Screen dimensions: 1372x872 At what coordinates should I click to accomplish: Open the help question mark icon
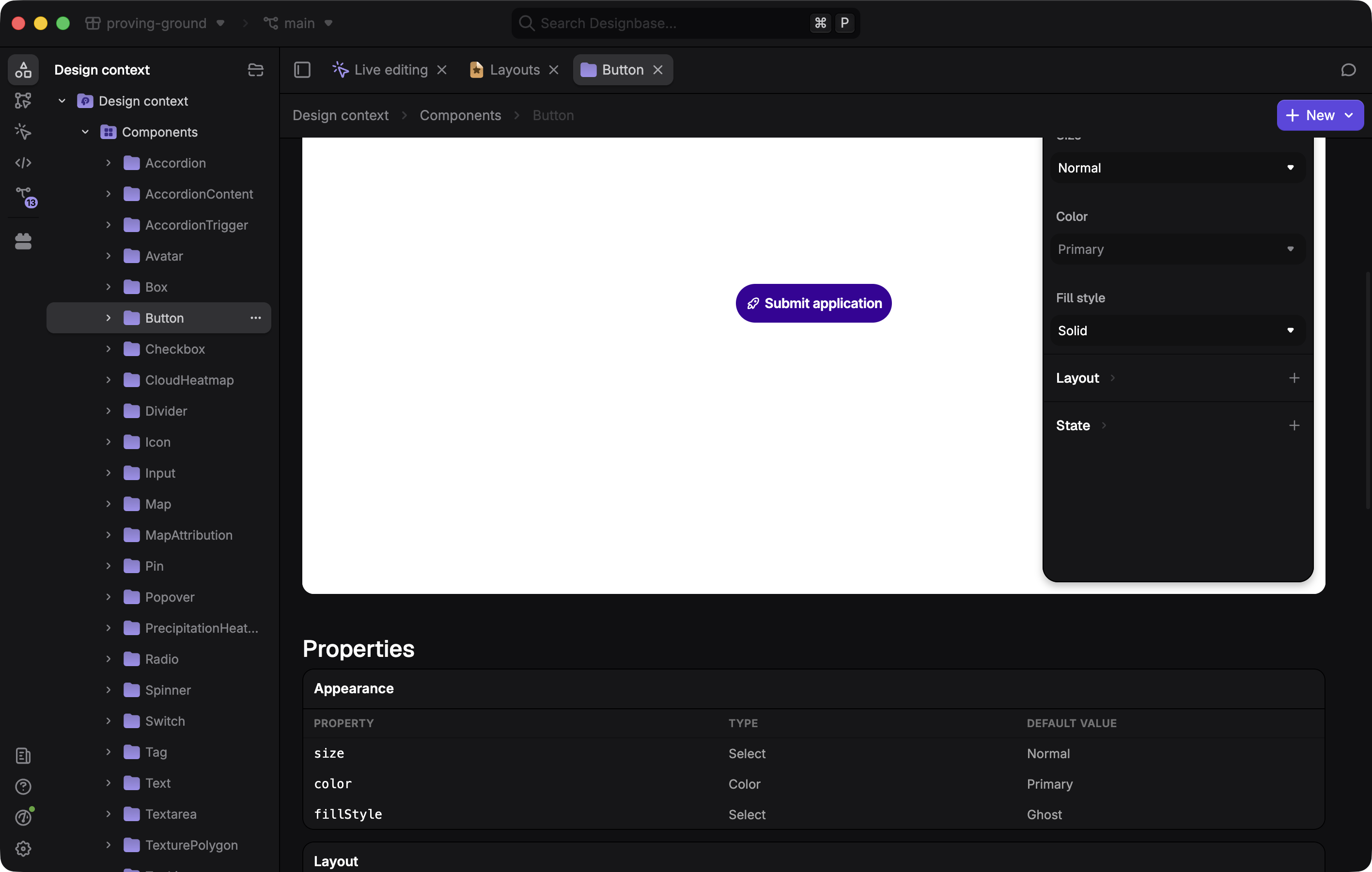point(23,787)
